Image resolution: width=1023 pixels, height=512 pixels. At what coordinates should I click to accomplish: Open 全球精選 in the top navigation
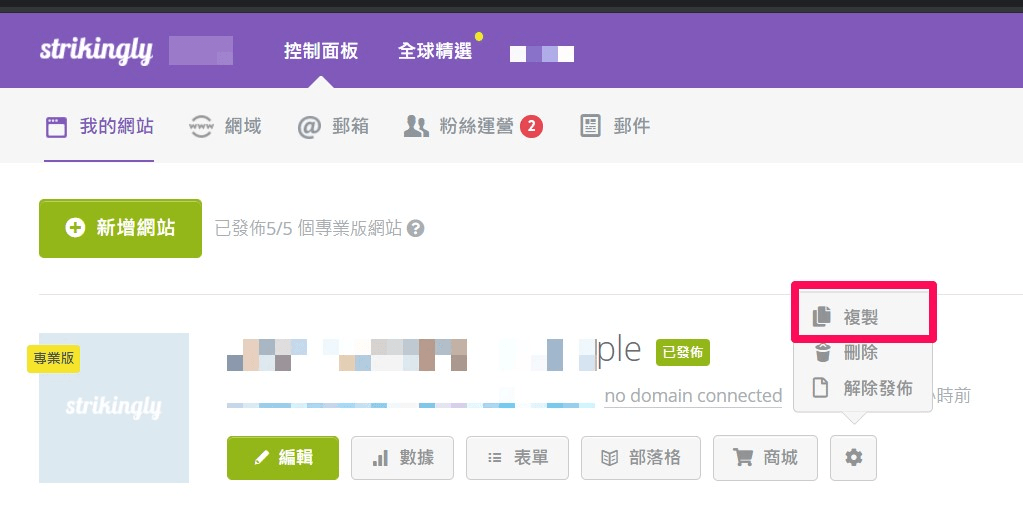(x=435, y=51)
